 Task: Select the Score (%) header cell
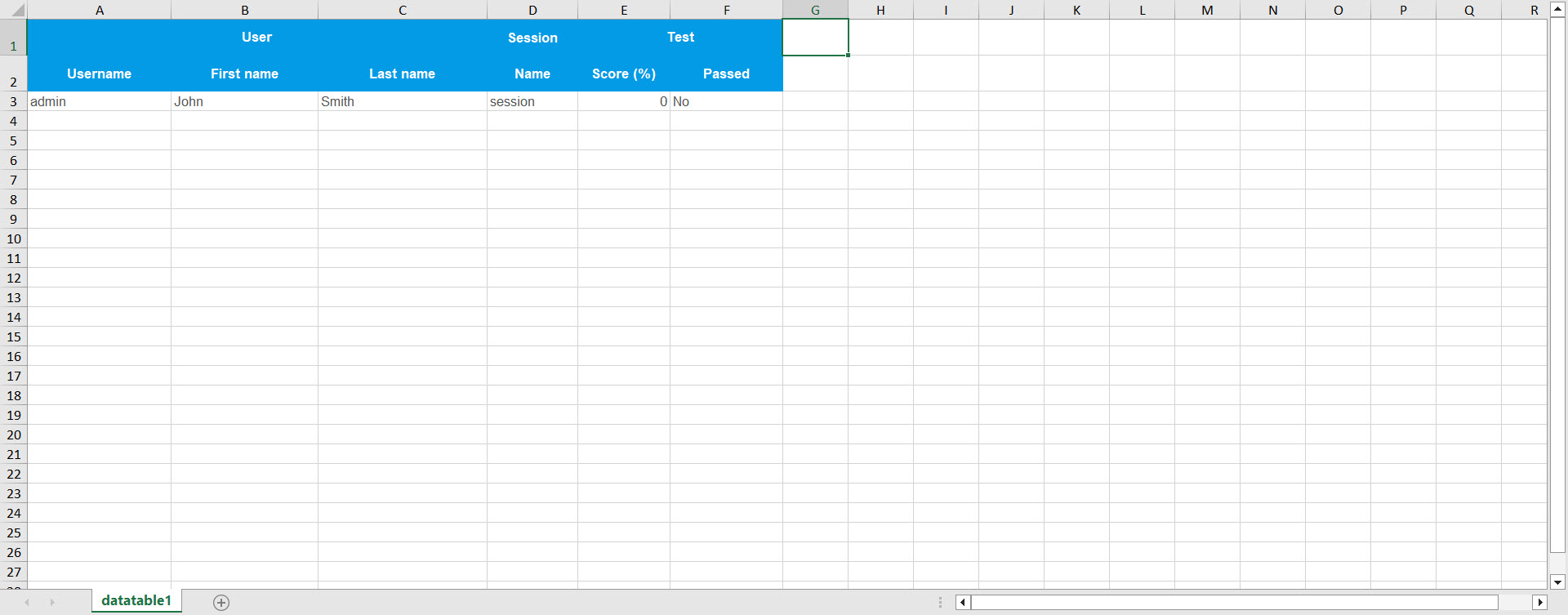[624, 74]
